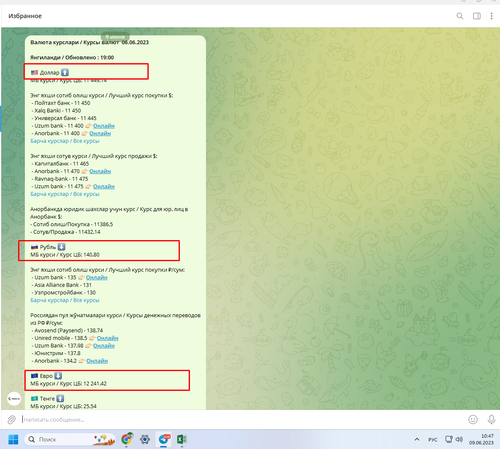
Task: Click the 'Обновлено : 19:00' line
Action: click(x=72, y=57)
